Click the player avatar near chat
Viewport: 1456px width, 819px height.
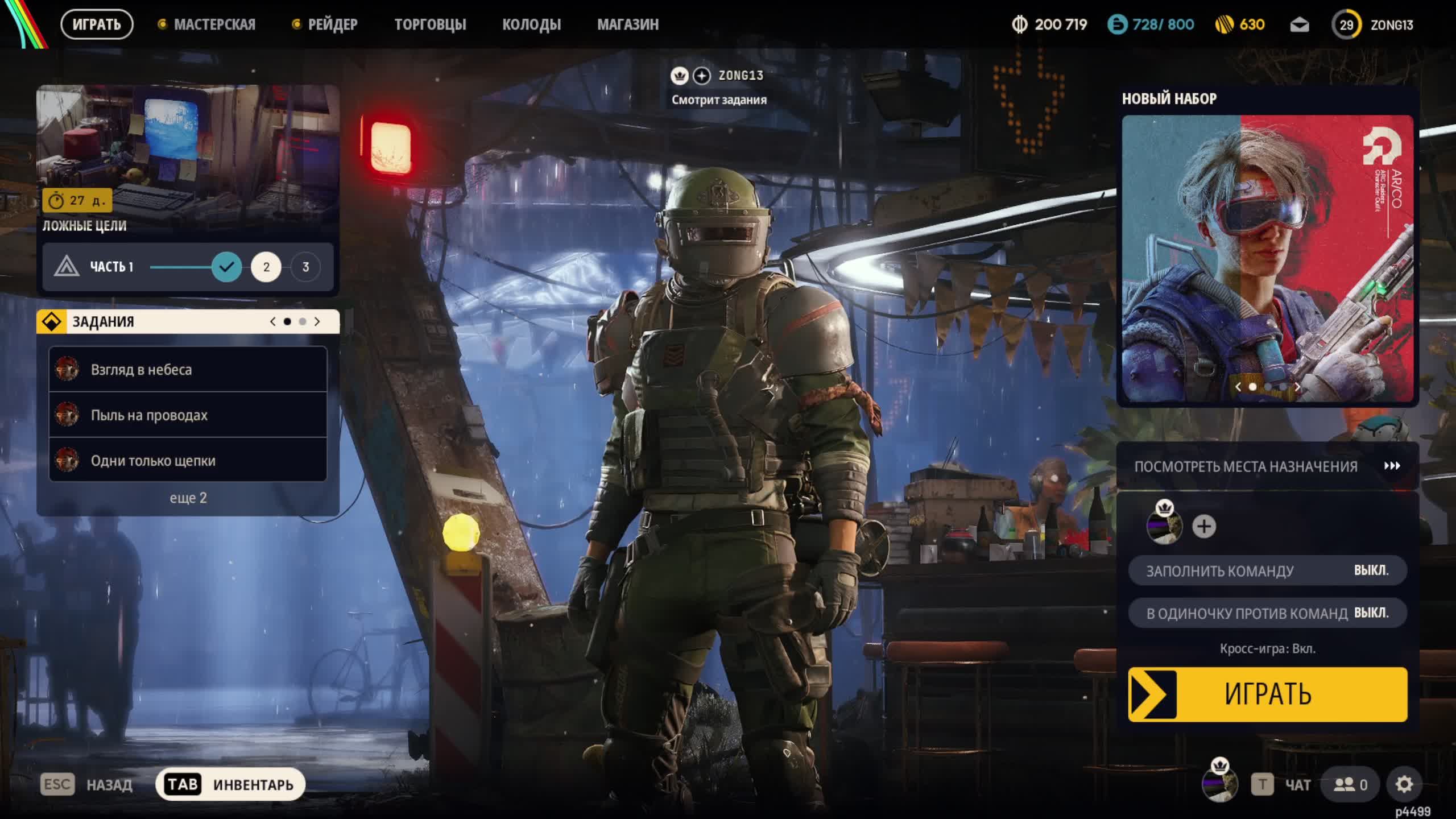click(1219, 783)
